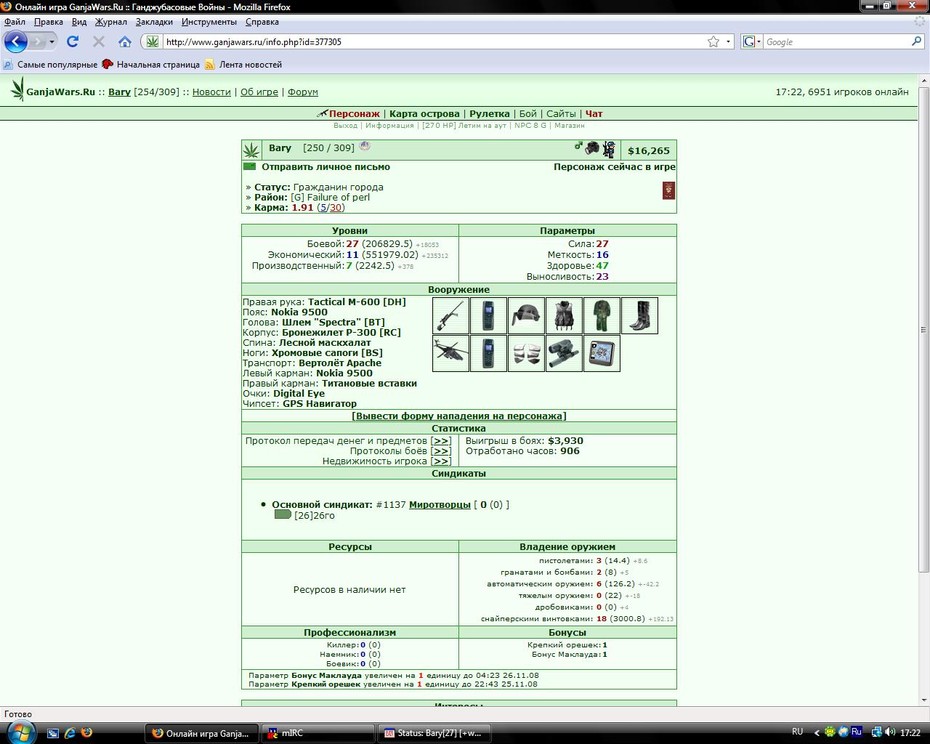Click the Магазин submenu link

pyautogui.click(x=569, y=125)
